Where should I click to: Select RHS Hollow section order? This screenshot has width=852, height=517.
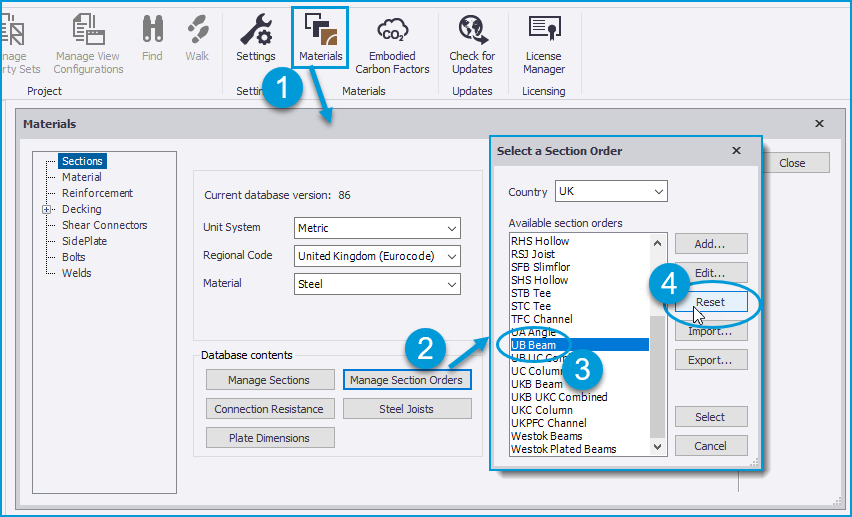[x=540, y=241]
